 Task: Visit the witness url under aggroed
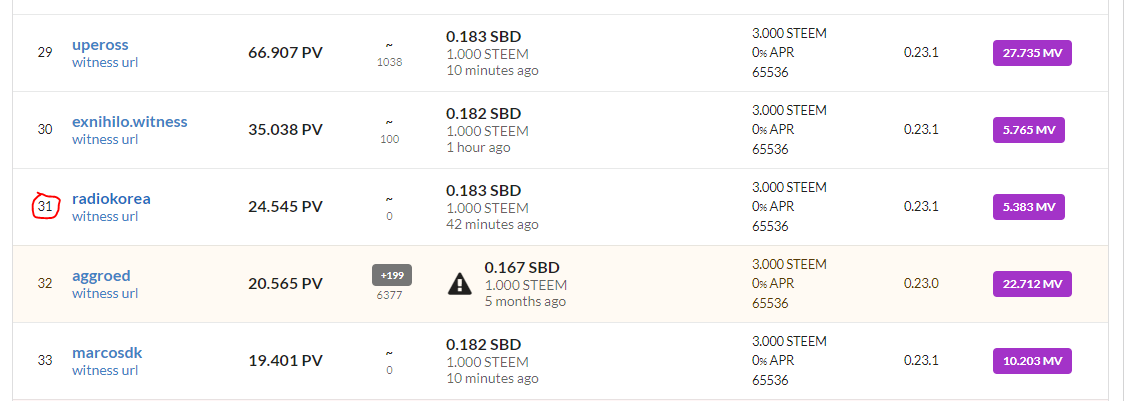tap(104, 293)
